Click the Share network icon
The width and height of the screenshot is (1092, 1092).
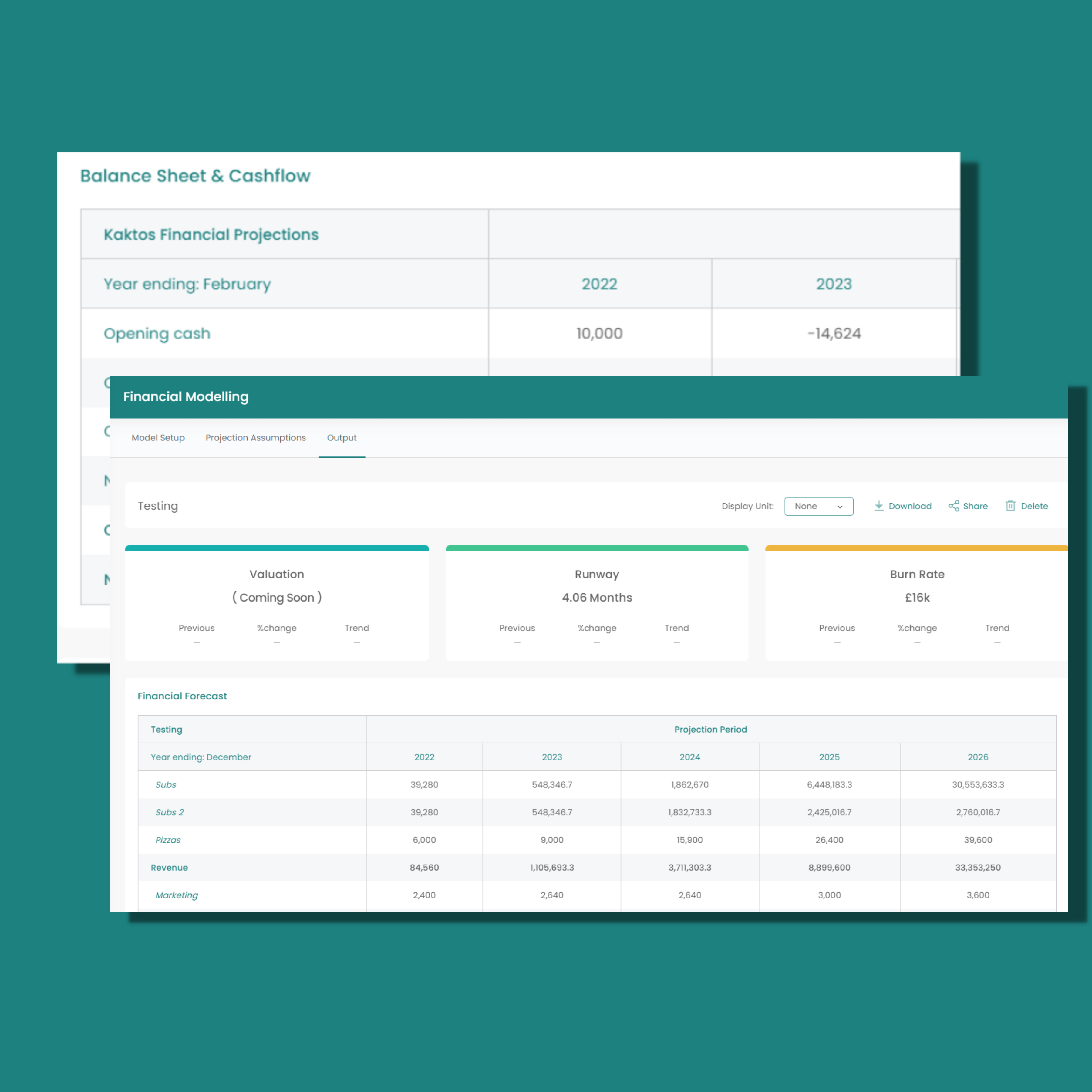[x=953, y=506]
